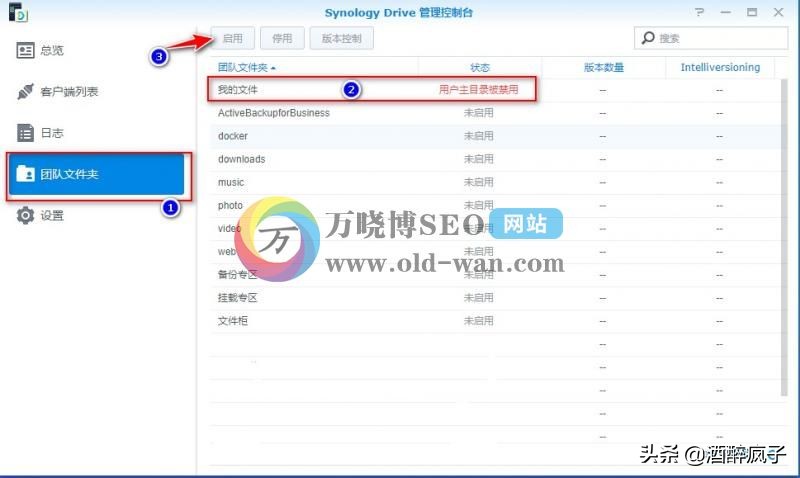Open 版本控制 button
This screenshot has height=478, width=800.
pos(341,38)
